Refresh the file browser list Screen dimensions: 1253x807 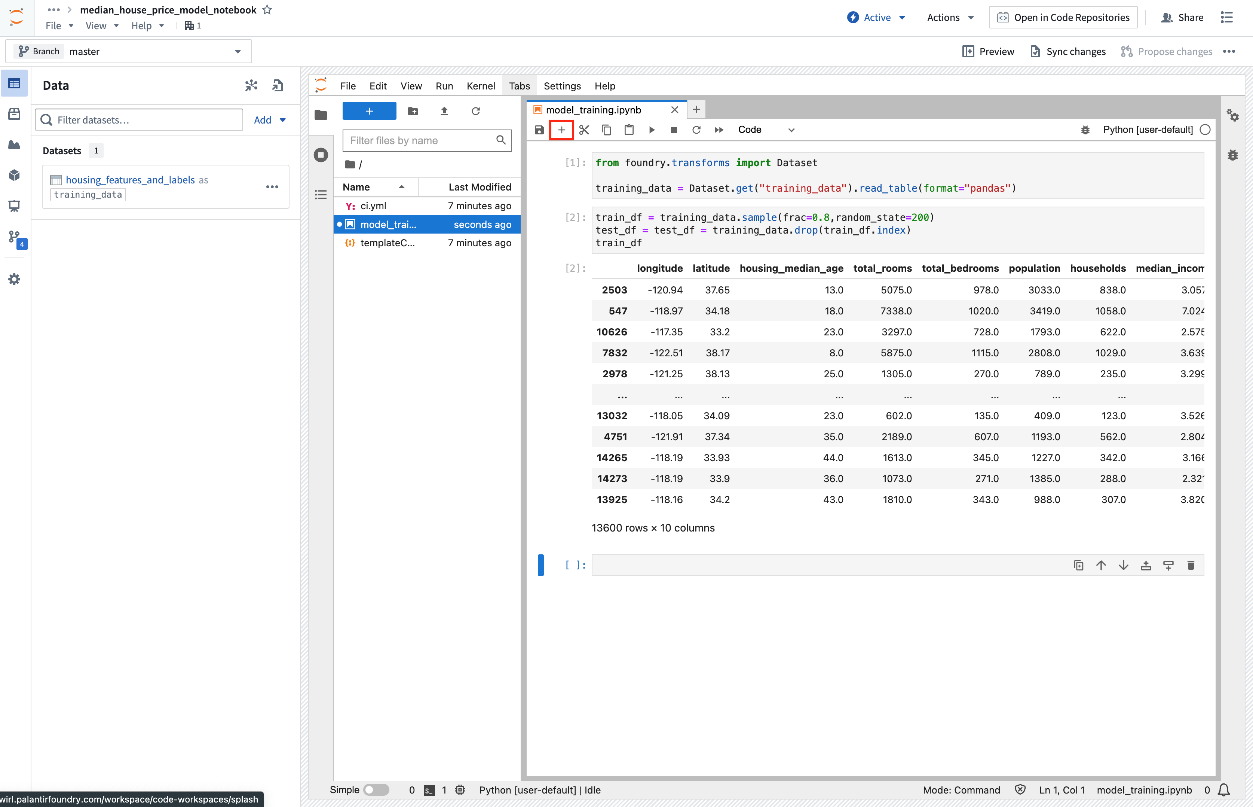[x=476, y=111]
